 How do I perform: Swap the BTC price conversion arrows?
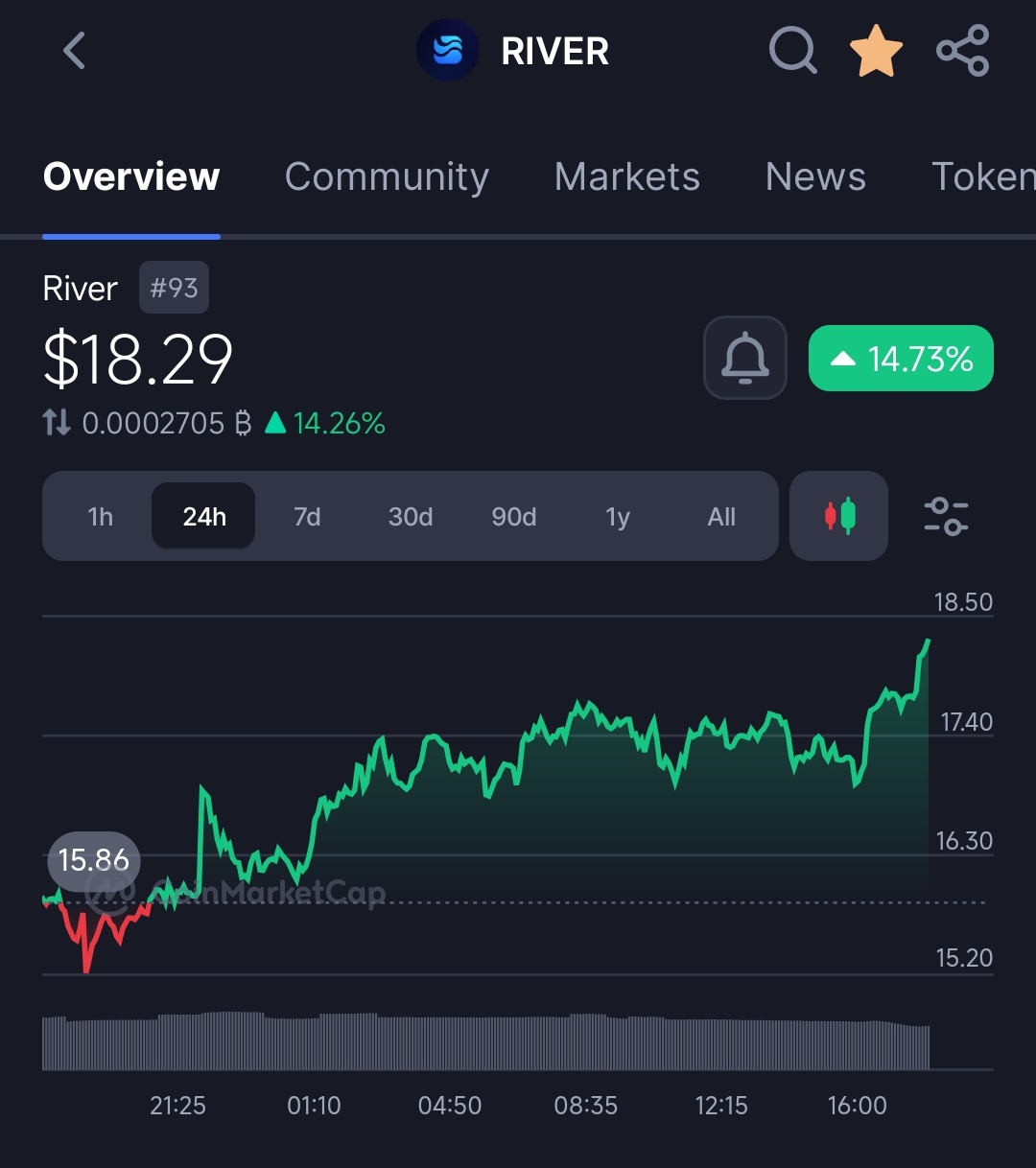57,423
